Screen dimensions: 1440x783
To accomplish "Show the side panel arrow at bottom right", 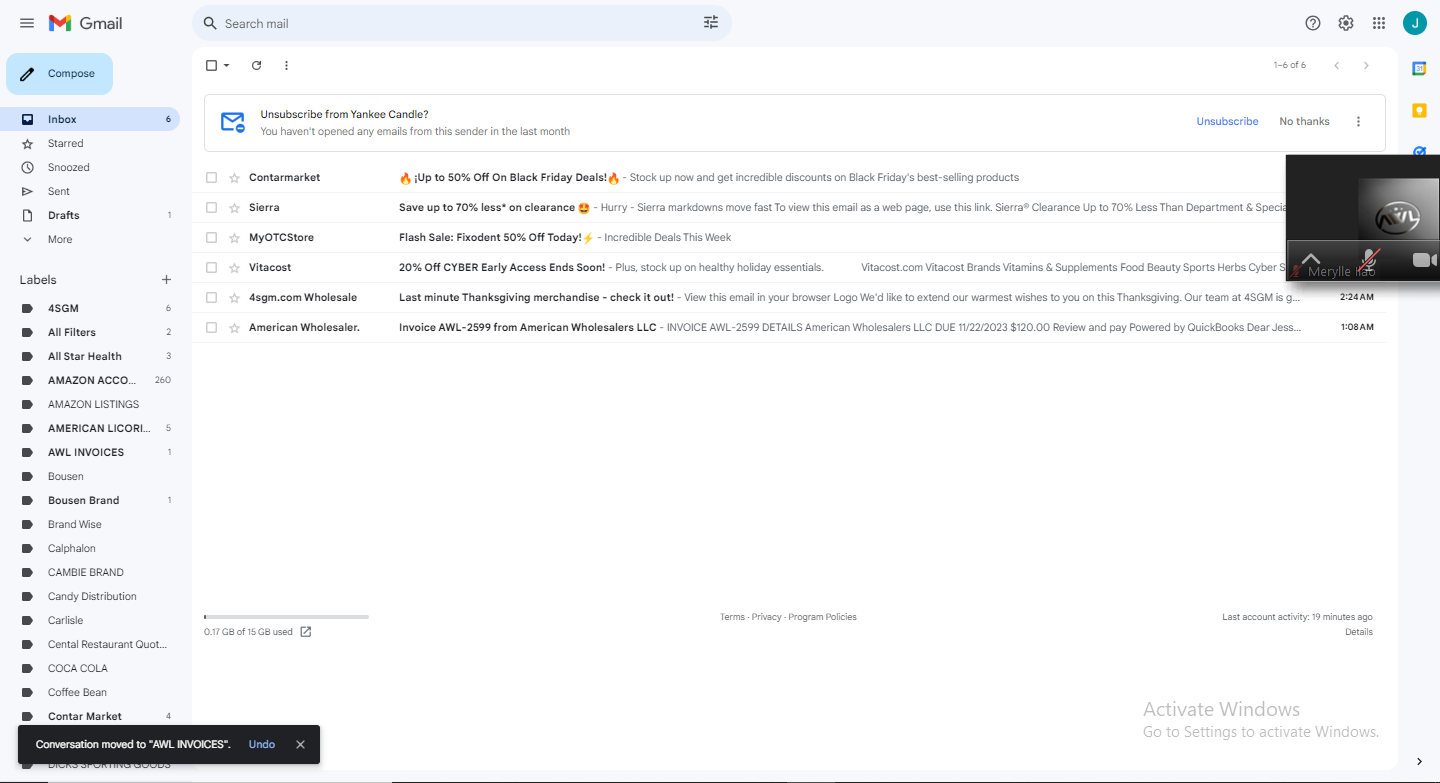I will pyautogui.click(x=1419, y=762).
